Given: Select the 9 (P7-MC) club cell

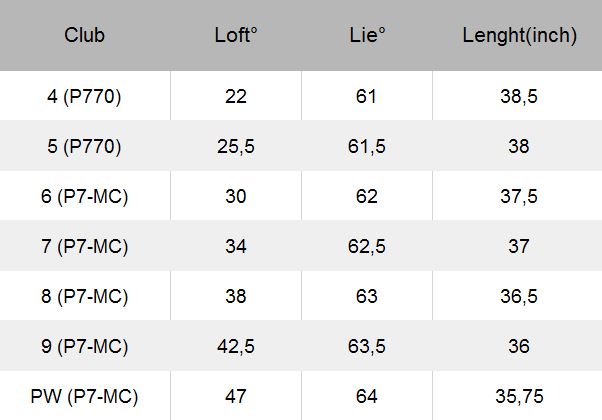Looking at the screenshot, I should pyautogui.click(x=84, y=346).
